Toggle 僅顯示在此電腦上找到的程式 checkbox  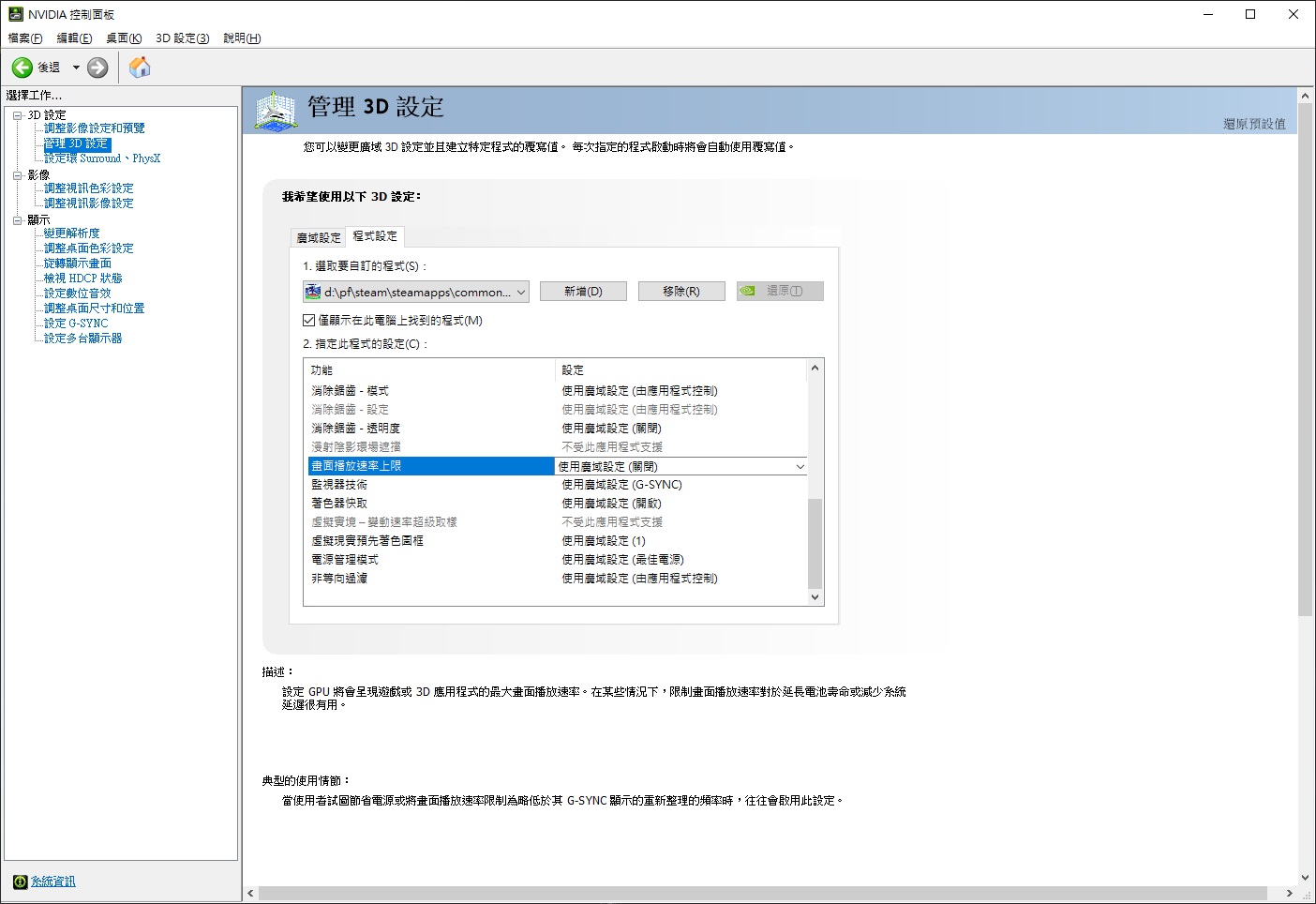click(309, 320)
